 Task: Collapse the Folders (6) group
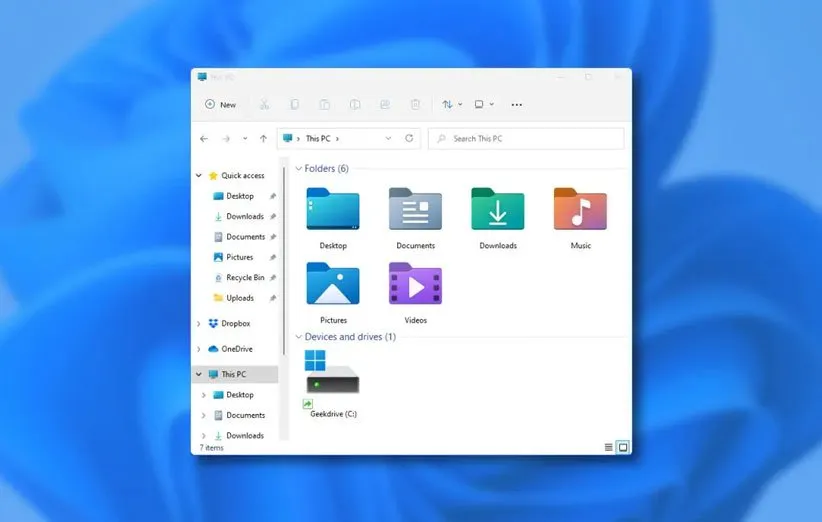pyautogui.click(x=298, y=169)
